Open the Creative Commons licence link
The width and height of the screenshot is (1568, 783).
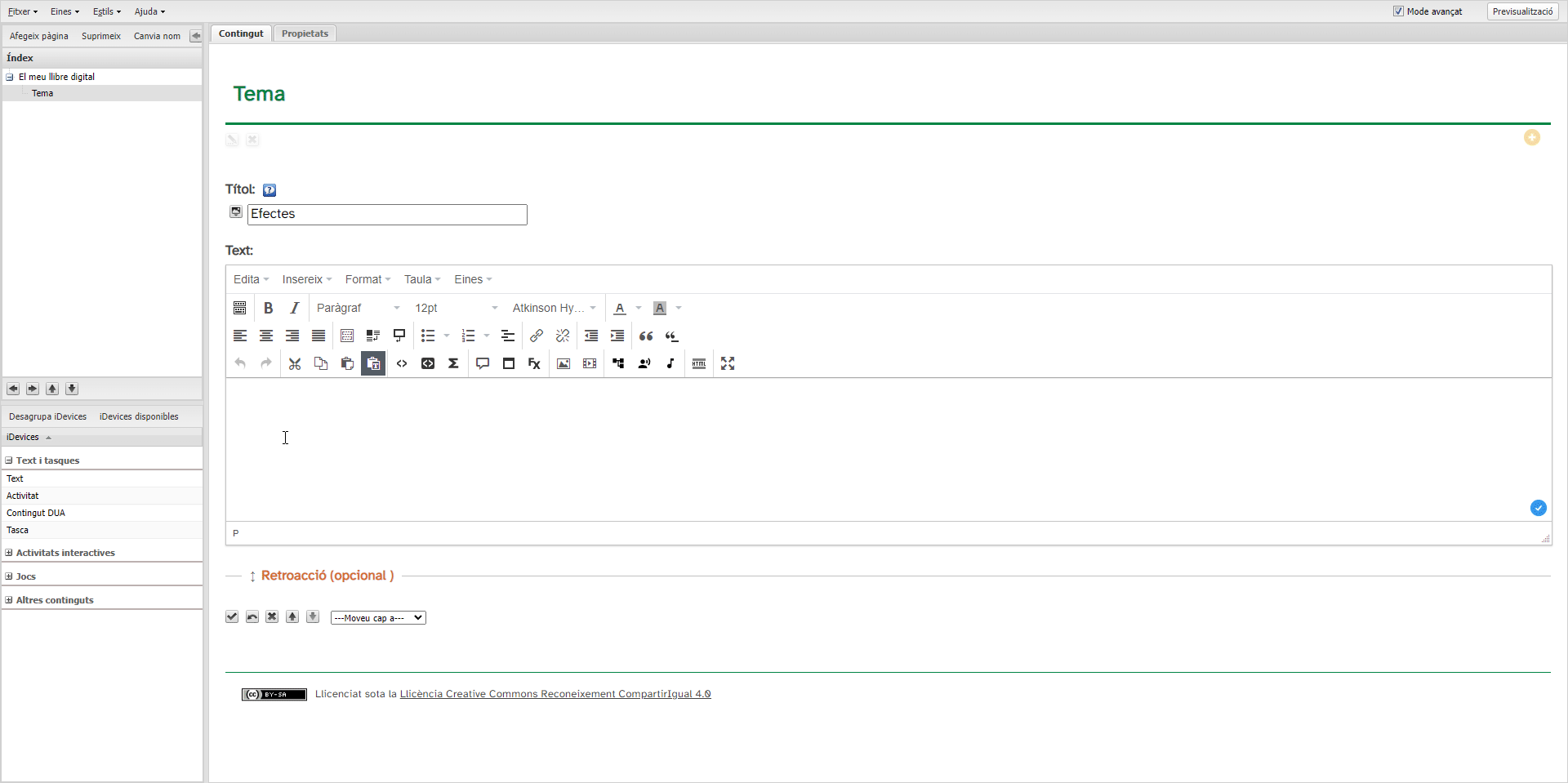[555, 694]
